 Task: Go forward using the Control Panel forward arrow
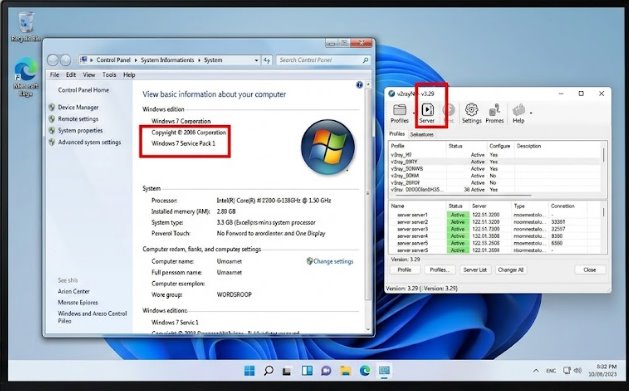point(65,60)
